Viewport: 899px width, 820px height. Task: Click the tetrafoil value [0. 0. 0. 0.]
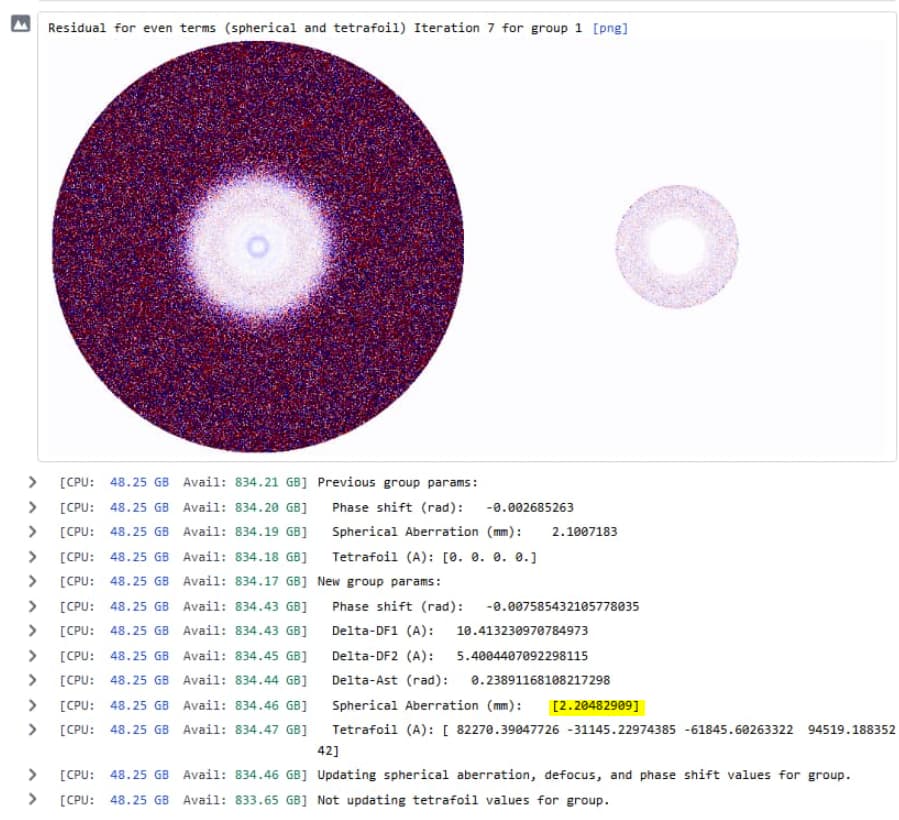pos(489,557)
